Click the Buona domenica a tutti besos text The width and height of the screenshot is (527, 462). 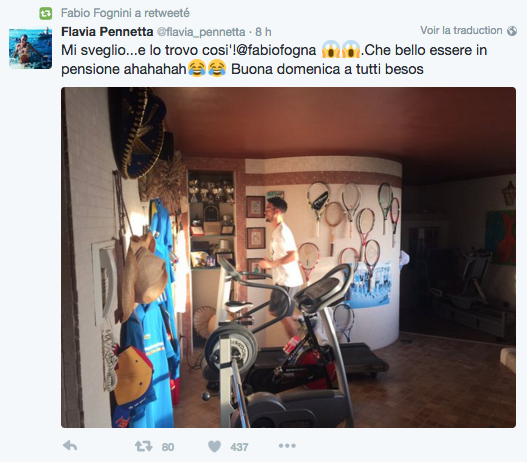[327, 69]
